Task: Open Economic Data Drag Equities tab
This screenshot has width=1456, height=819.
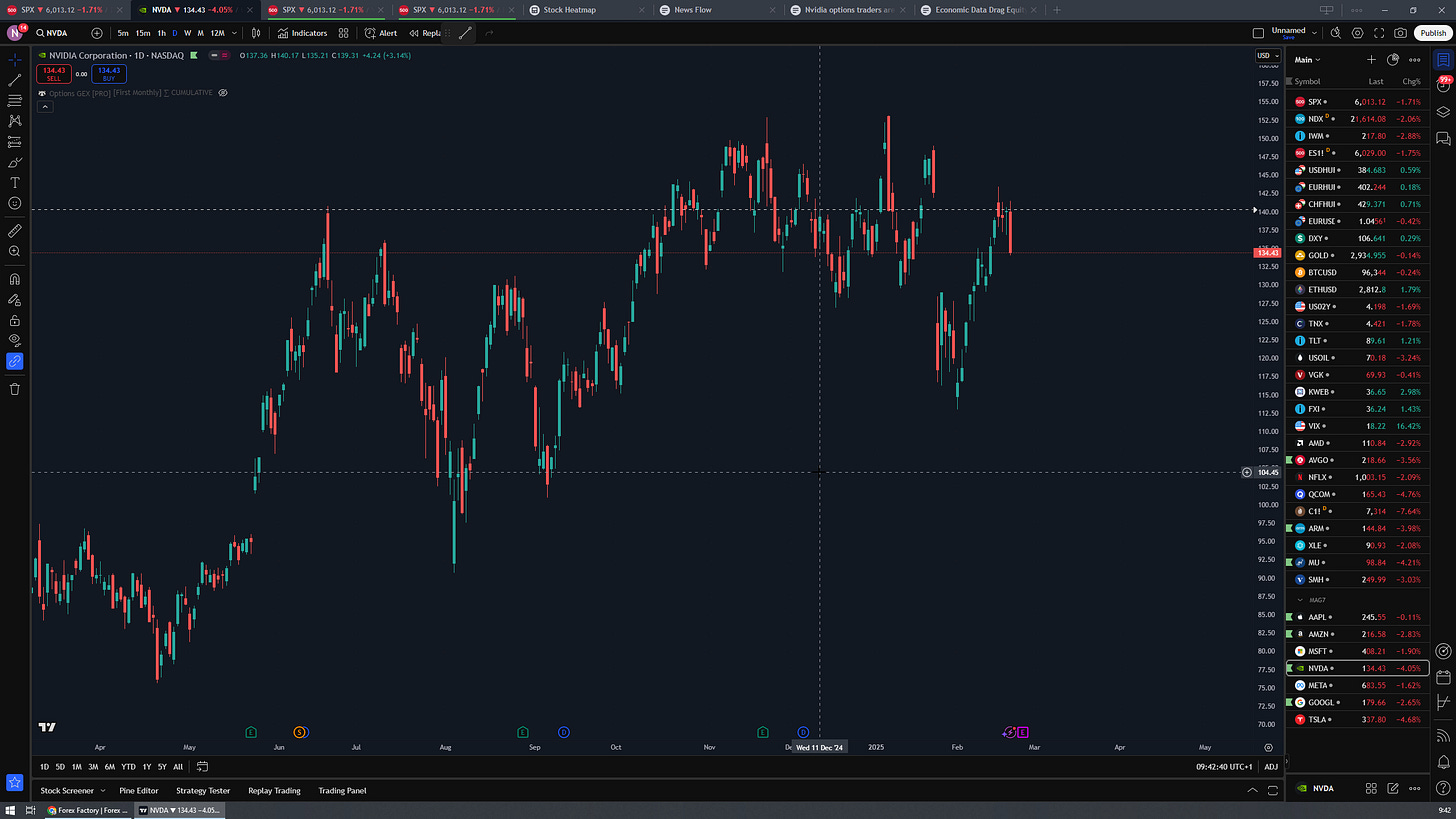Action: pyautogui.click(x=977, y=9)
